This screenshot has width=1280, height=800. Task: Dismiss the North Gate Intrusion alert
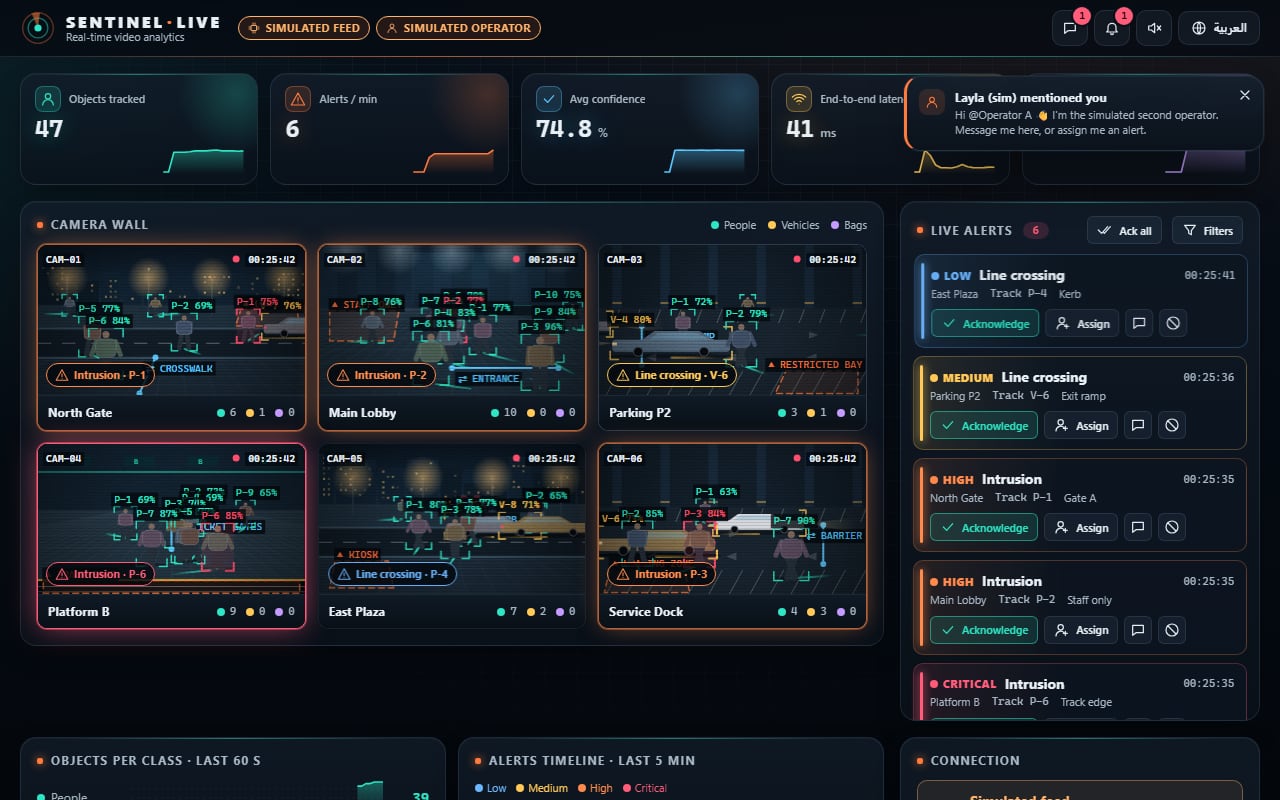click(x=1172, y=528)
